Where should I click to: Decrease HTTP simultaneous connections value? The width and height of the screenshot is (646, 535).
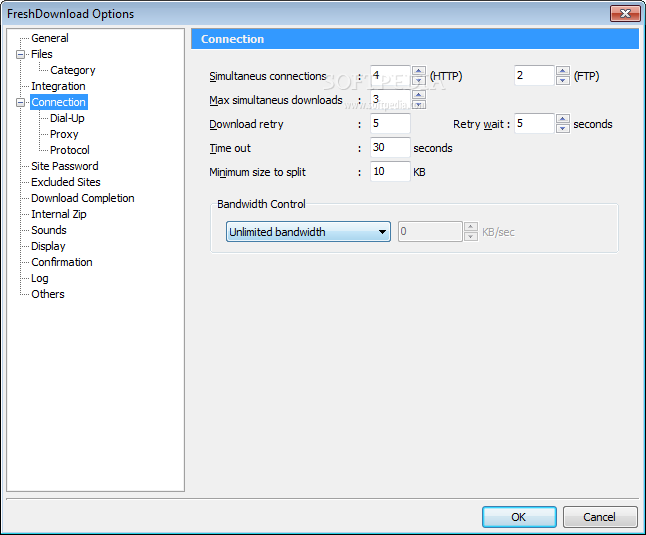coord(419,80)
